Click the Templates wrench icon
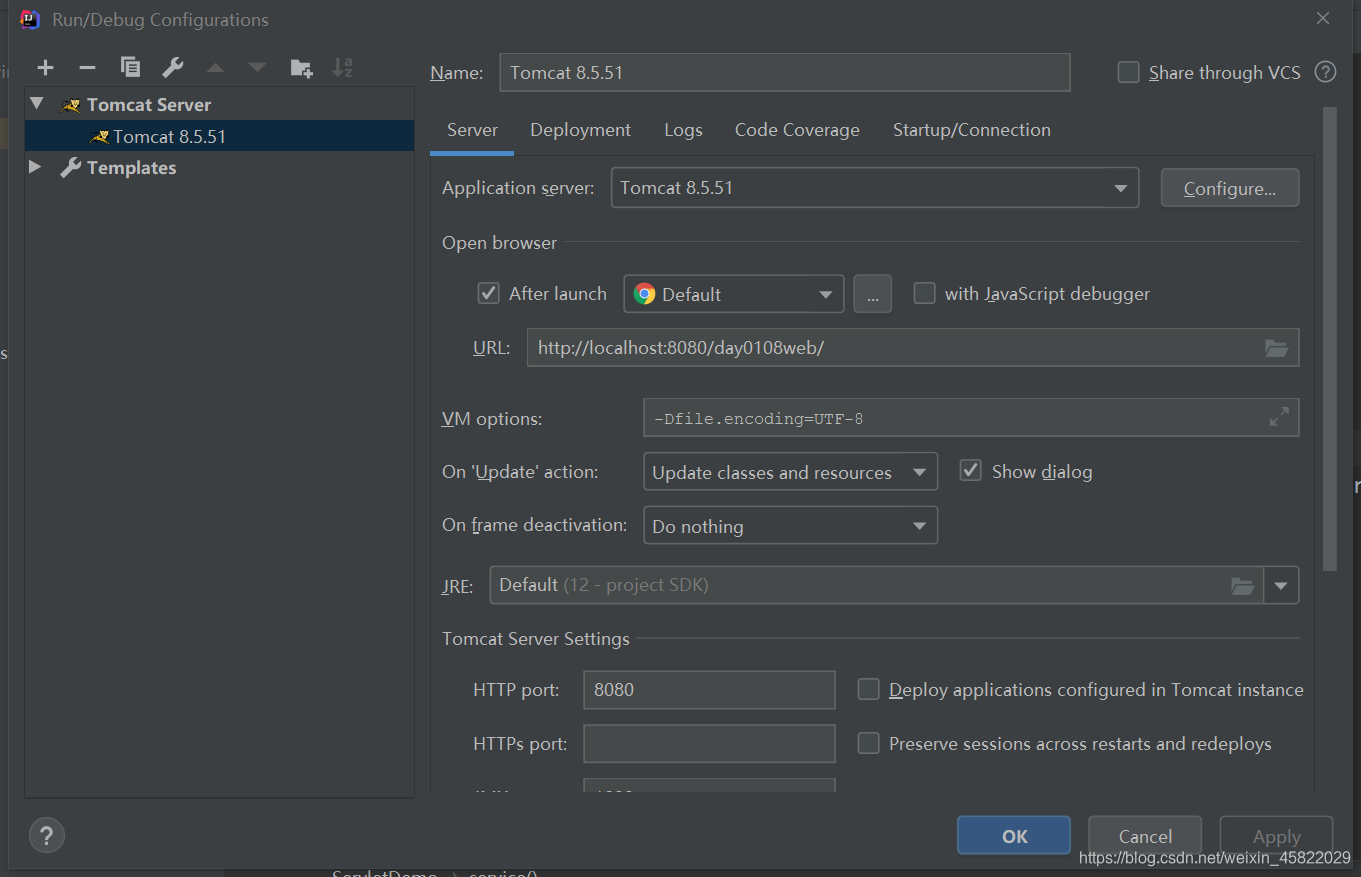Screen dimensions: 1361x877 pos(70,168)
